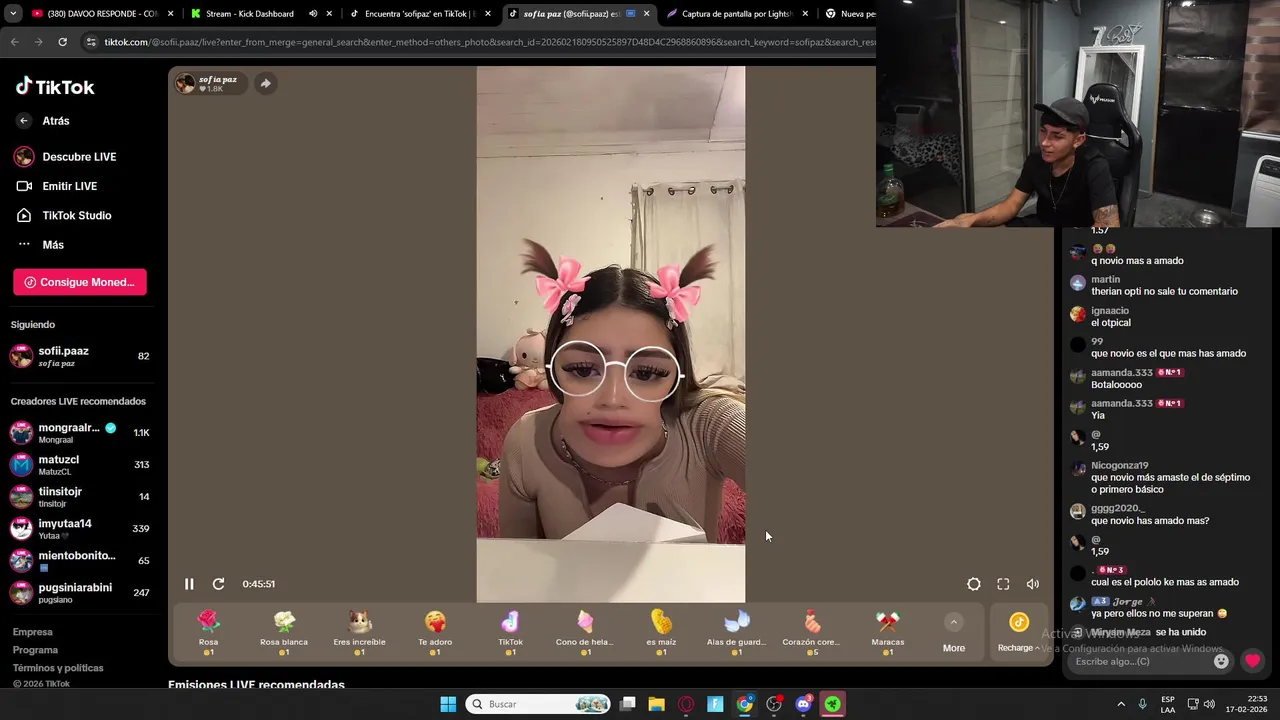1280x720 pixels.
Task: Reload the page in the browser
Action: (62, 42)
